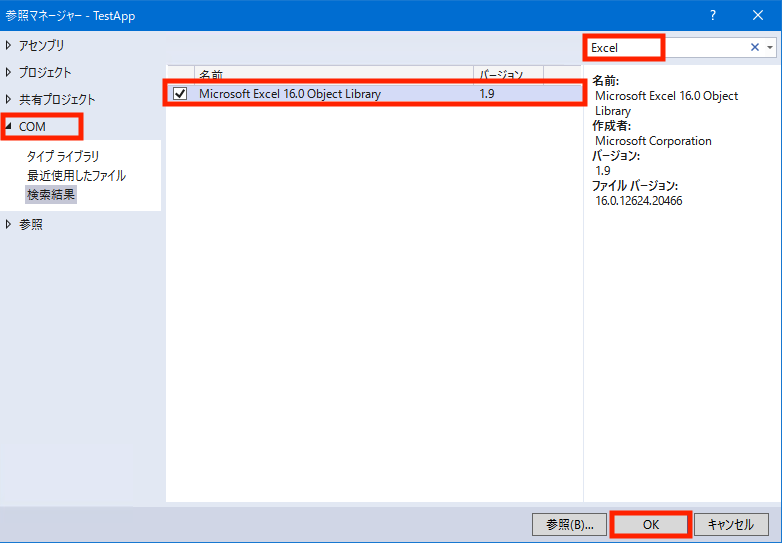
Task: Select the Microsoft Excel 16.0 Object Library row
Action: pyautogui.click(x=375, y=93)
